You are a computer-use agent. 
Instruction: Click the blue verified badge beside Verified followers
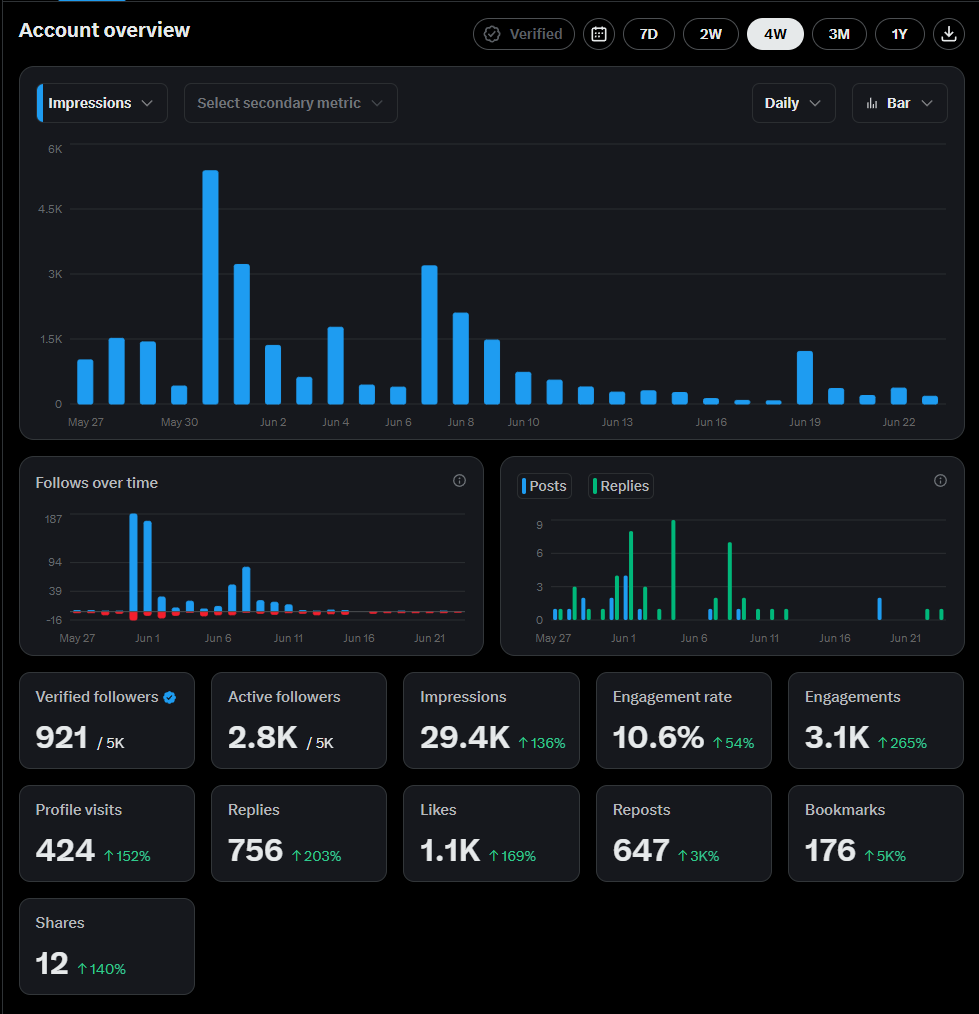(x=170, y=697)
